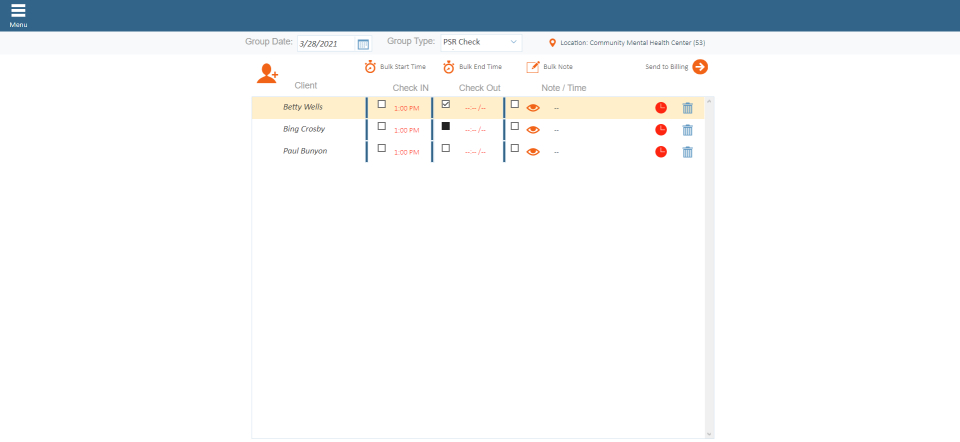Delete Paul Bunyon with the trash icon
The width and height of the screenshot is (960, 442).
click(687, 152)
